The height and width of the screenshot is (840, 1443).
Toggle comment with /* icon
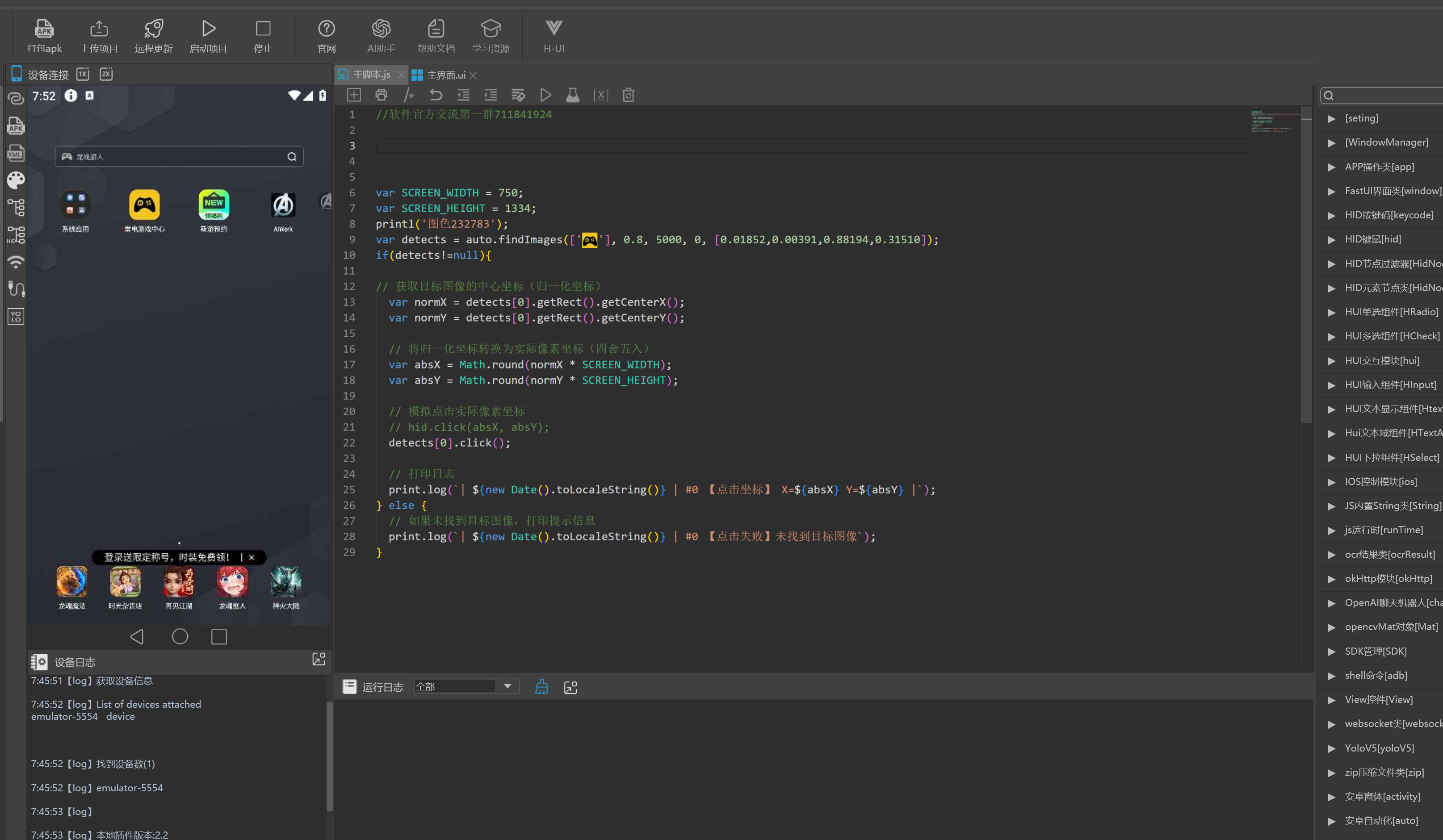tap(409, 95)
